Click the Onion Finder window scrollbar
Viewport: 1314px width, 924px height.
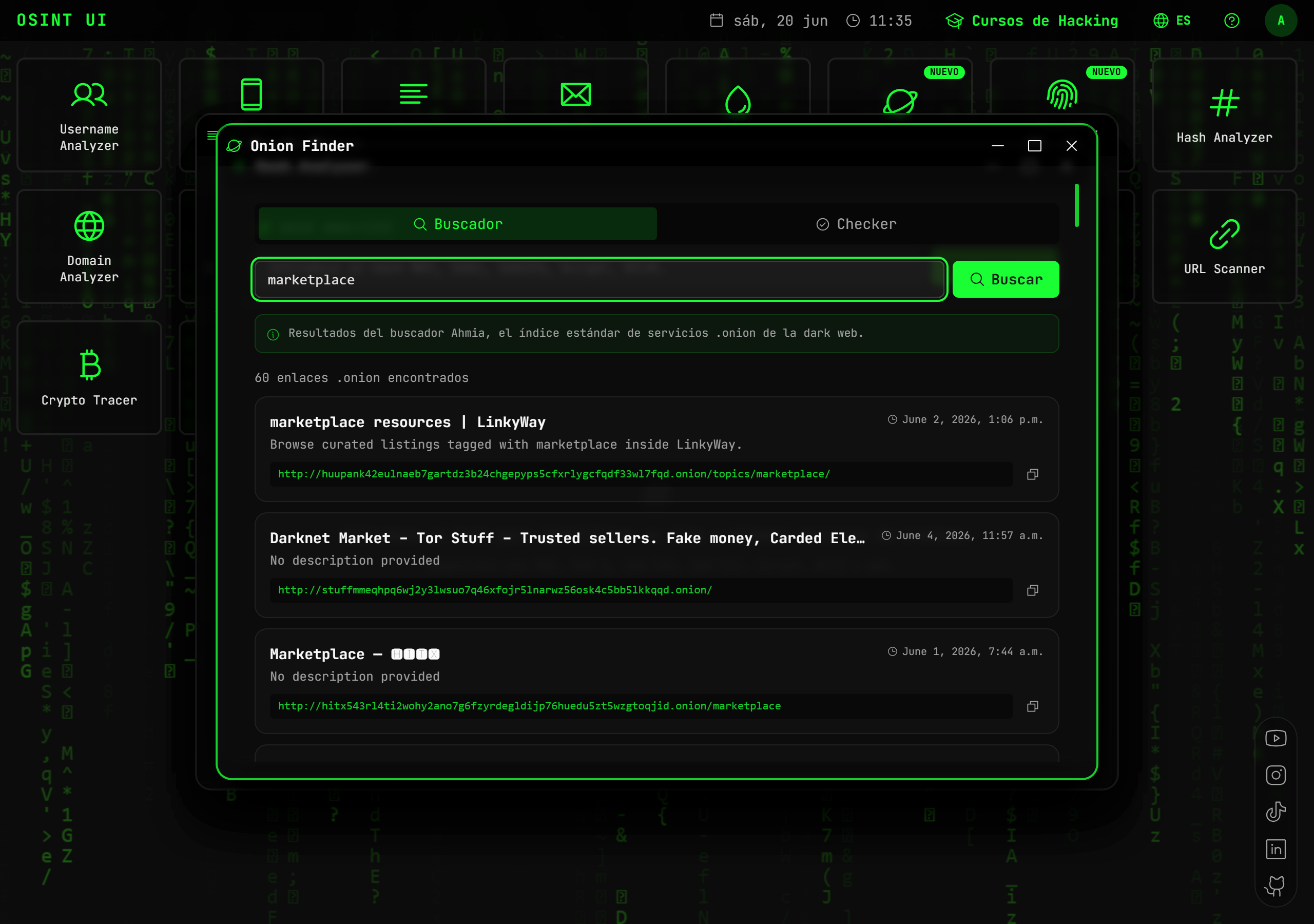coord(1076,205)
